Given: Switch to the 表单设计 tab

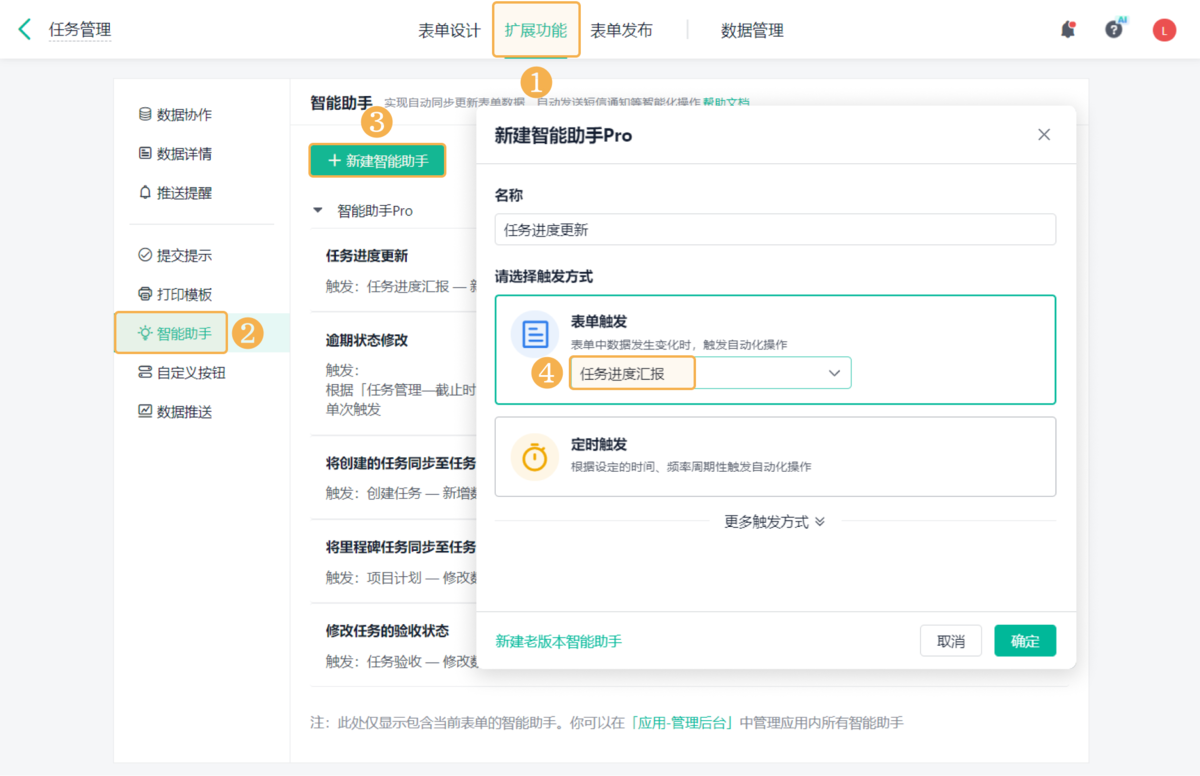Looking at the screenshot, I should [449, 31].
